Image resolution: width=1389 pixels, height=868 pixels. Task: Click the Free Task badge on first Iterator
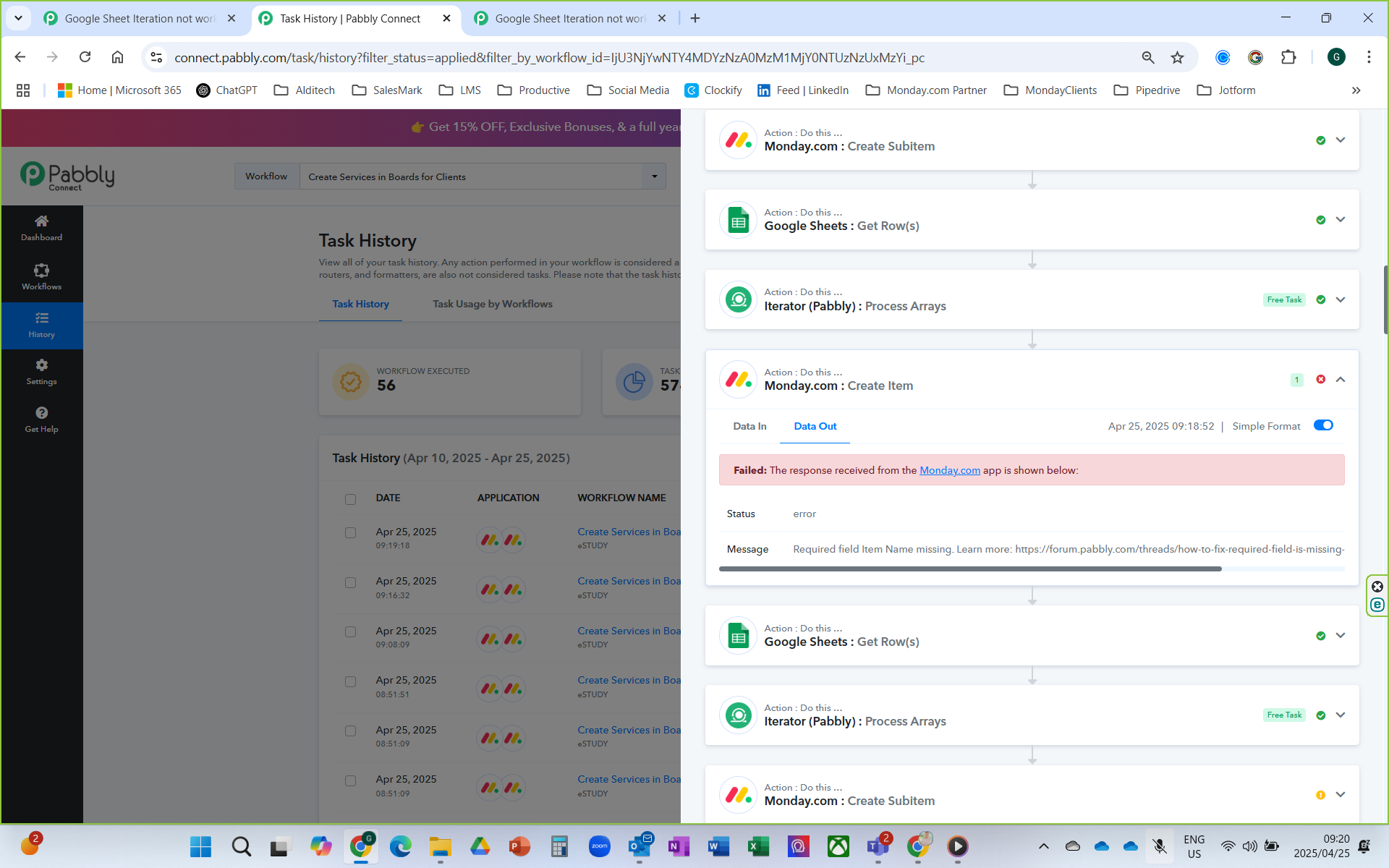[x=1284, y=299]
